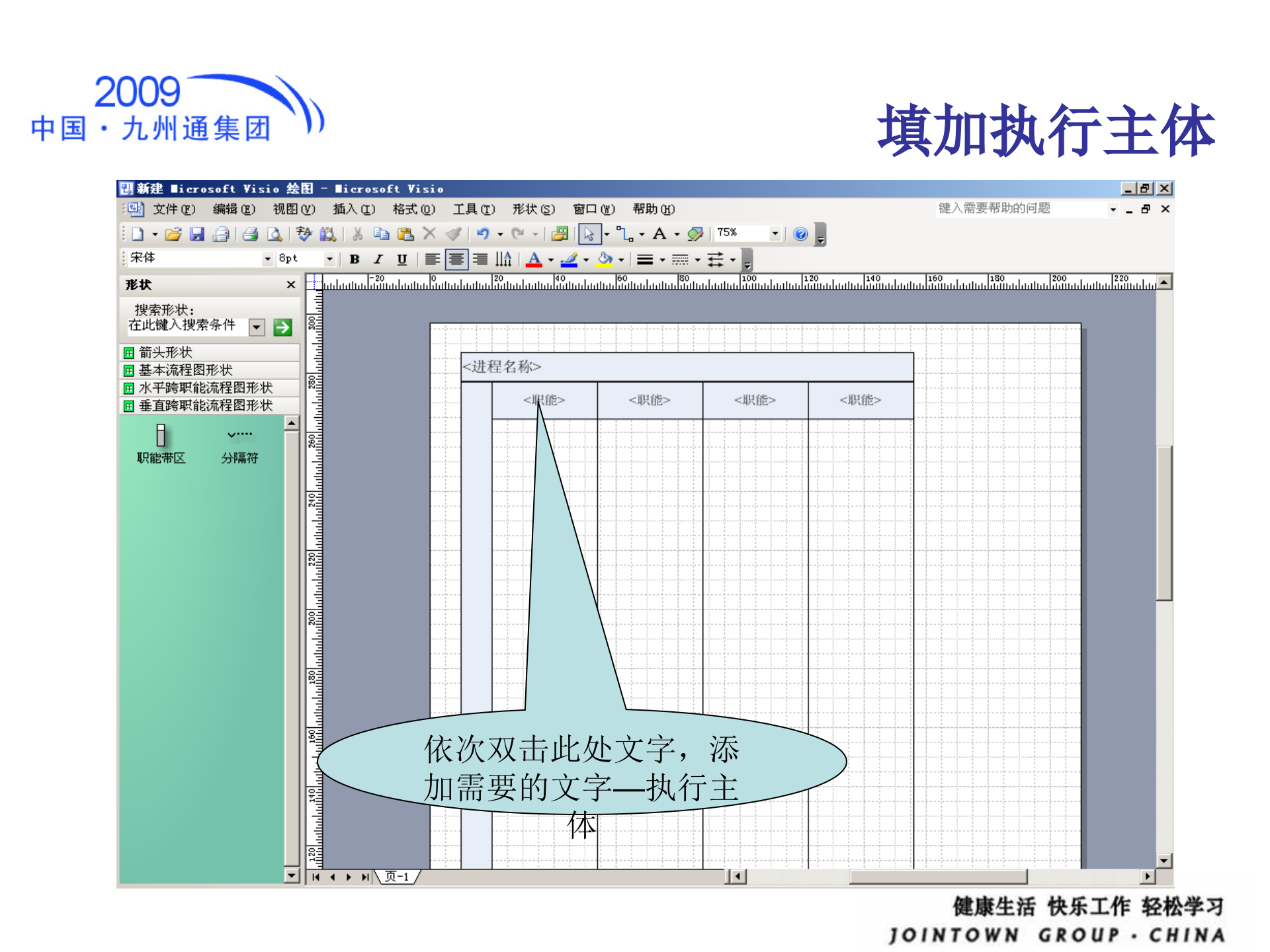
Task: Copy the selection with the Copy icon
Action: (382, 233)
